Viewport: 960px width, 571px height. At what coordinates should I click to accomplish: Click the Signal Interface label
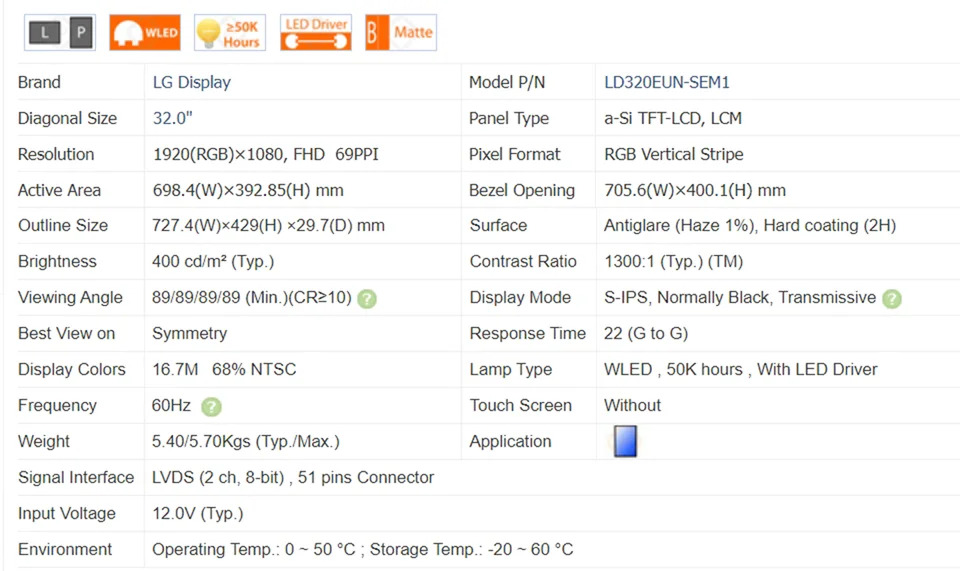click(x=76, y=477)
